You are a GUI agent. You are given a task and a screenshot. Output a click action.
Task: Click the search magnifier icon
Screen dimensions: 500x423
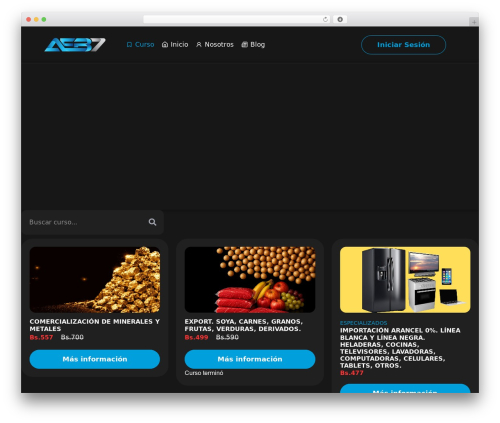[x=152, y=222]
